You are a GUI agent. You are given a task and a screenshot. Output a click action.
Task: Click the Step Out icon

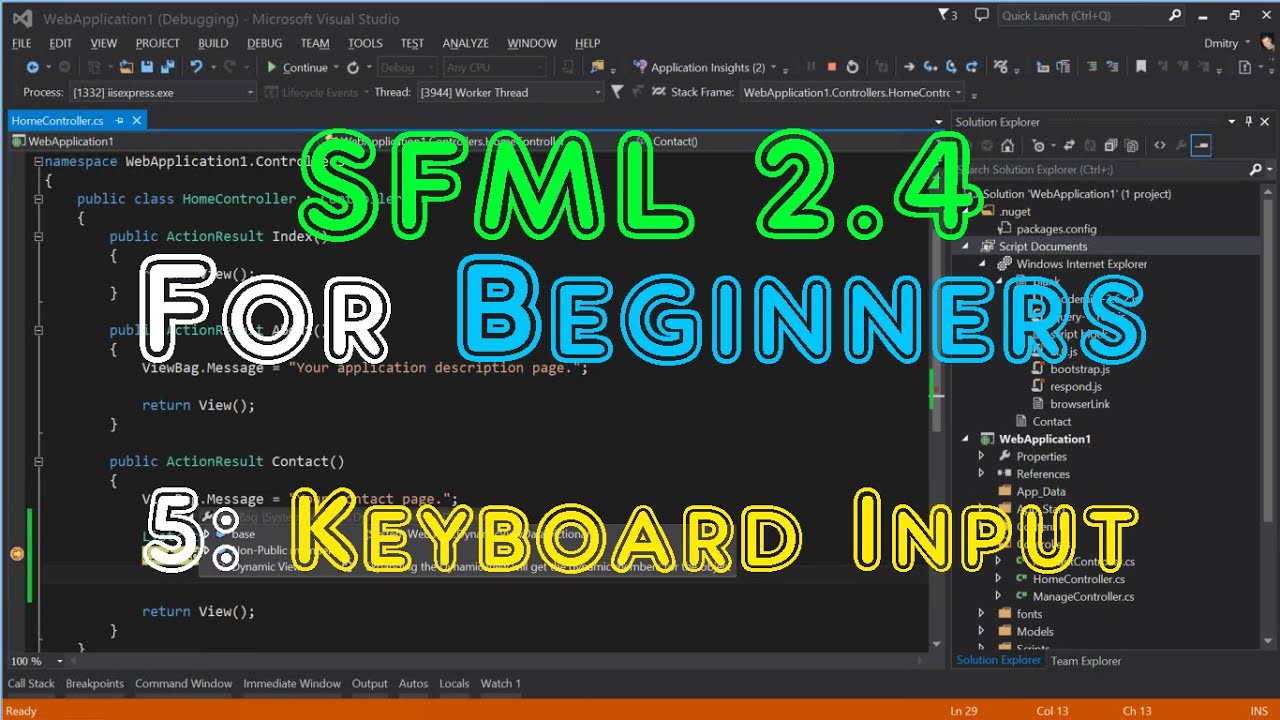click(972, 67)
